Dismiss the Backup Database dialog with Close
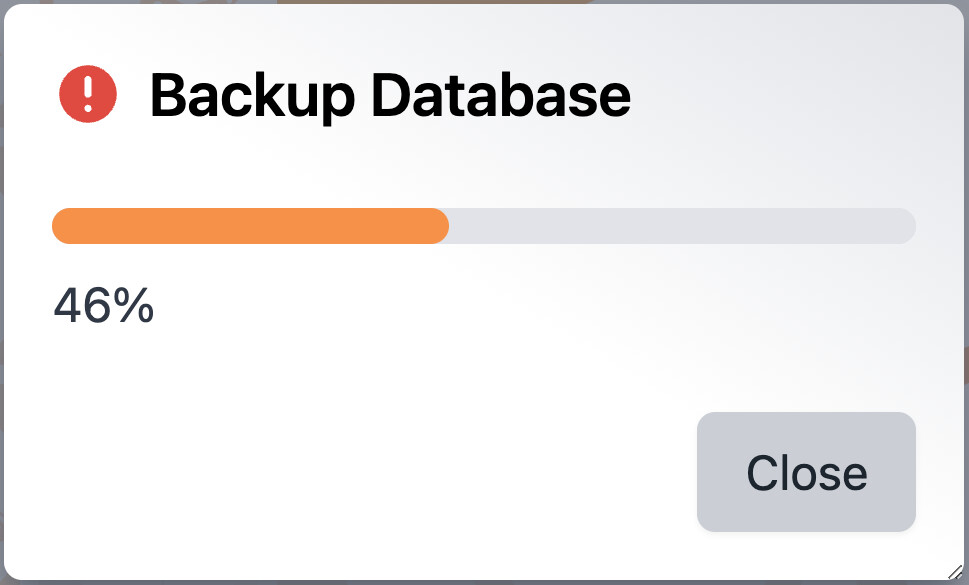The width and height of the screenshot is (969, 585). (x=806, y=472)
